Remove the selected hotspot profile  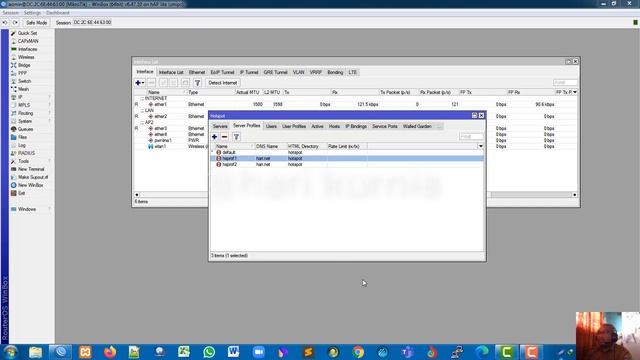(x=224, y=137)
